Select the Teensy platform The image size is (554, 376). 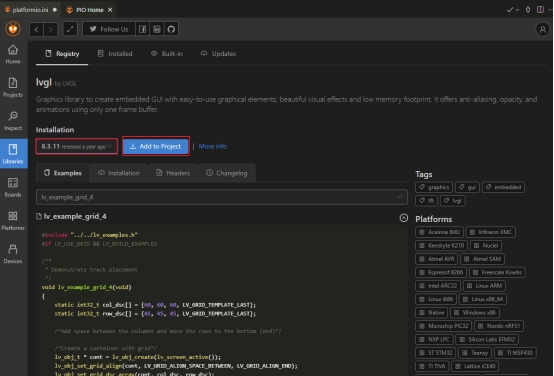475,353
